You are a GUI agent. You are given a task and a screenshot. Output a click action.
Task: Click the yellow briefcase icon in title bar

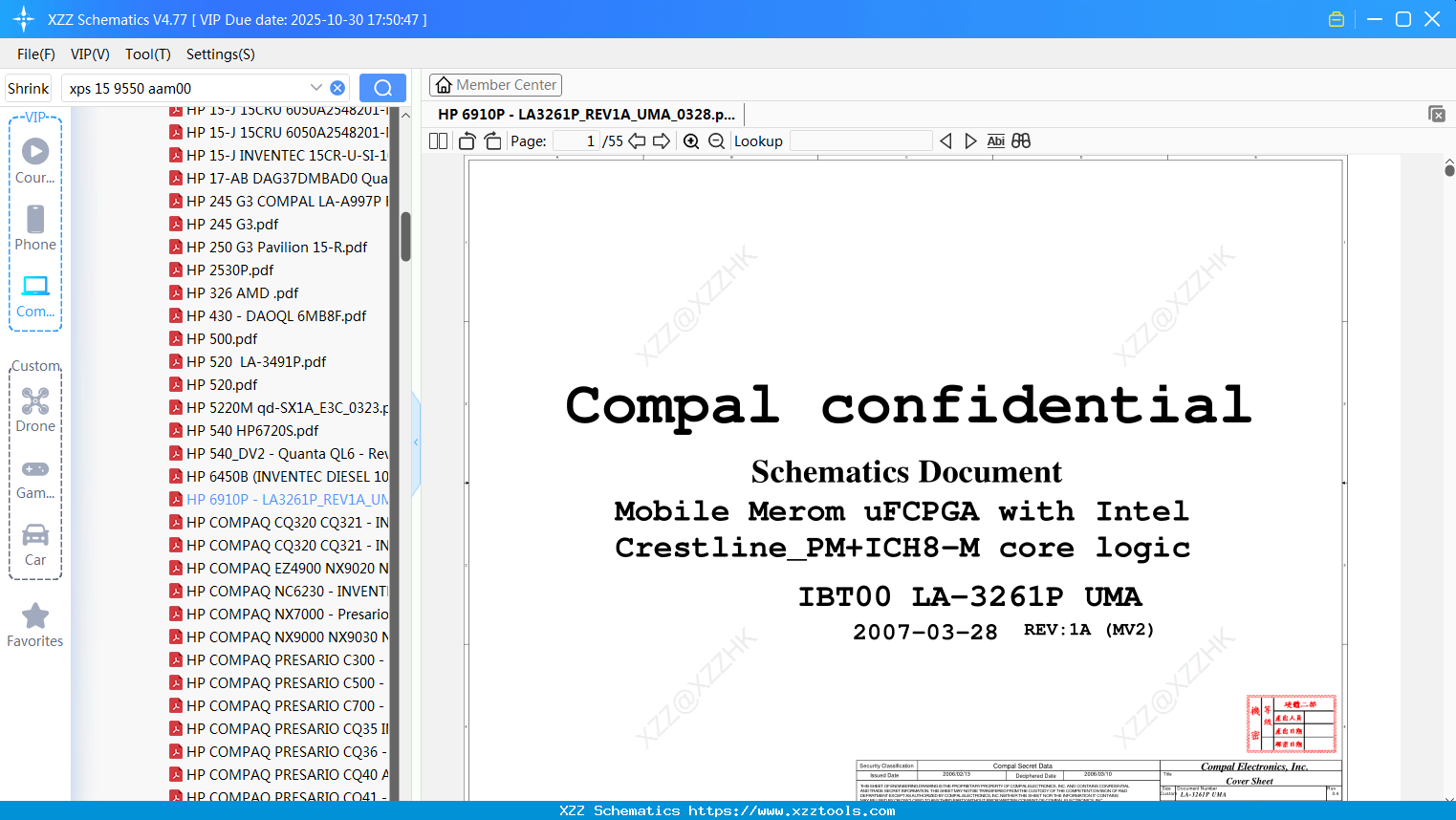[1336, 19]
